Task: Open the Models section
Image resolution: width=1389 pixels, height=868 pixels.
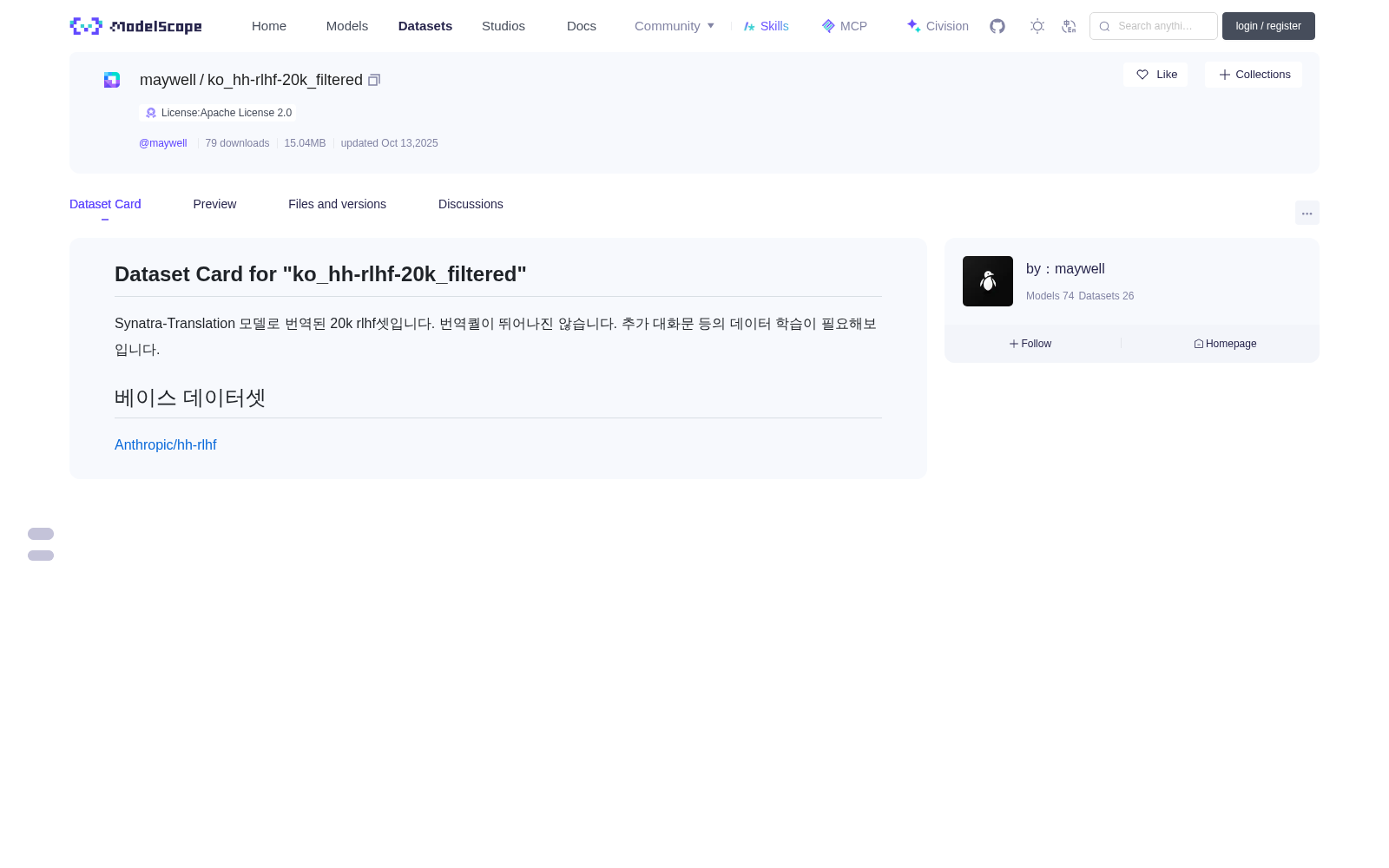Action: click(347, 26)
